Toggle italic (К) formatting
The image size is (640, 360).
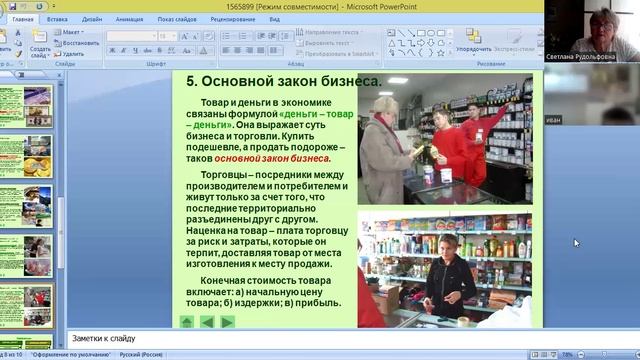(124, 51)
